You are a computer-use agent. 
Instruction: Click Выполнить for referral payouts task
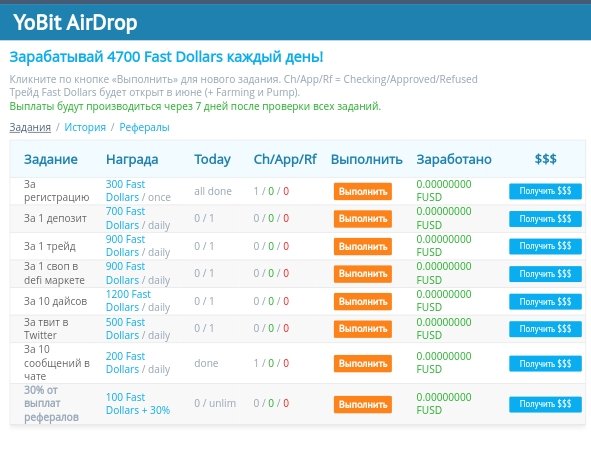pyautogui.click(x=363, y=405)
